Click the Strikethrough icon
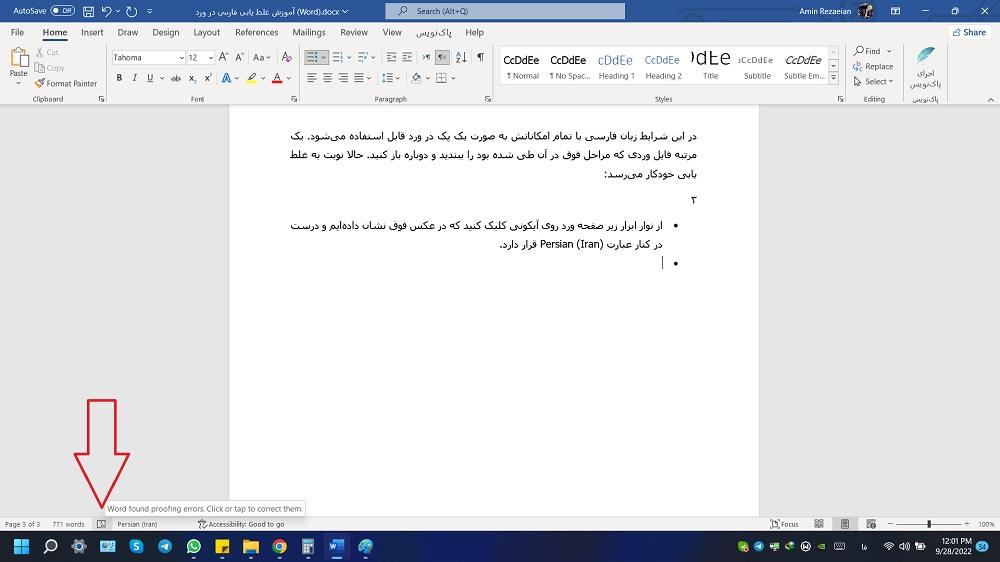This screenshot has width=1000, height=562. click(x=173, y=78)
